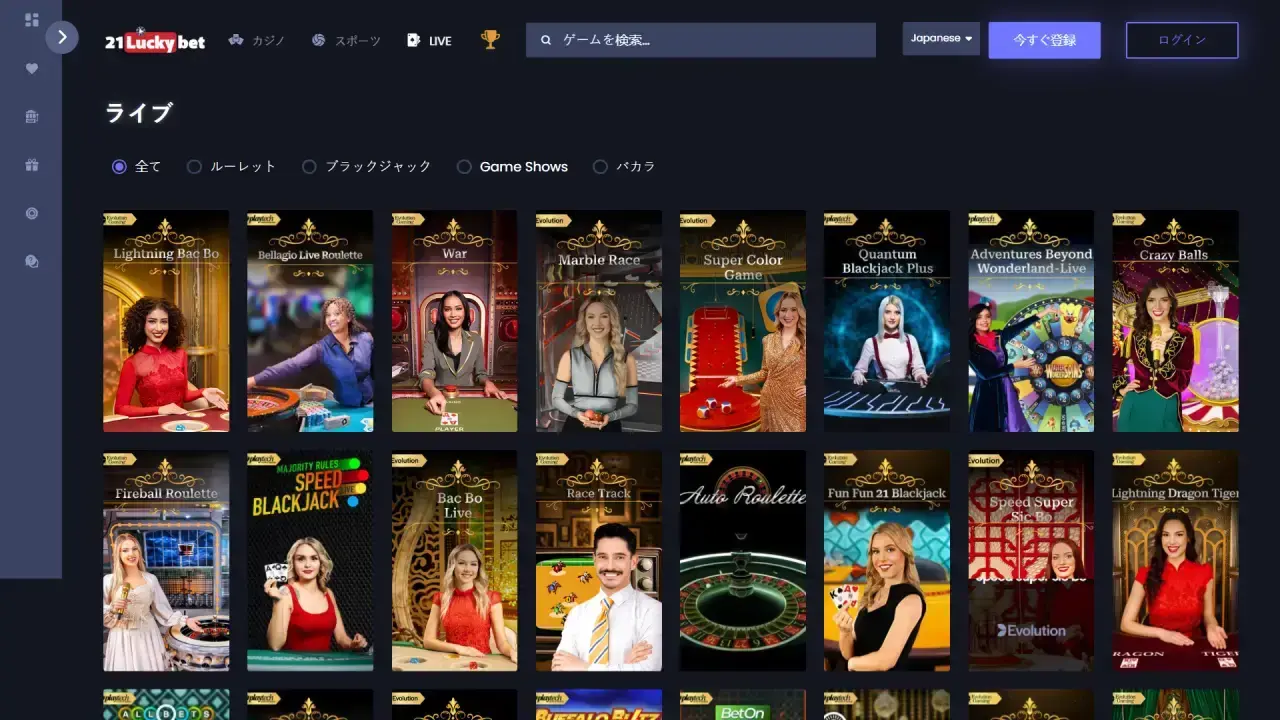Focus the game search input field
The height and width of the screenshot is (720, 1280).
click(x=710, y=41)
